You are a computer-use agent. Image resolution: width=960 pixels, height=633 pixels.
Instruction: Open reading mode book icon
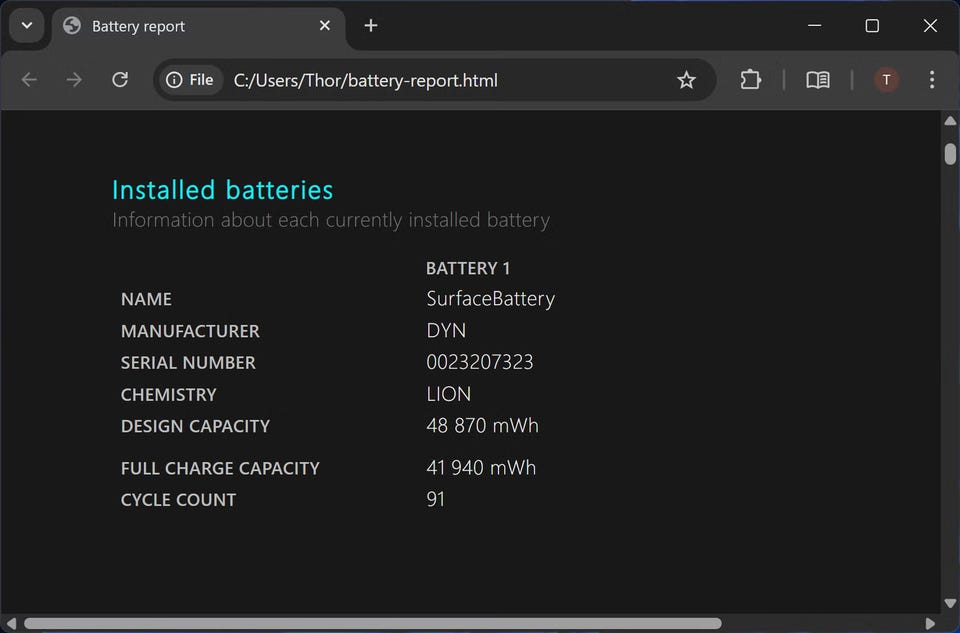[818, 80]
